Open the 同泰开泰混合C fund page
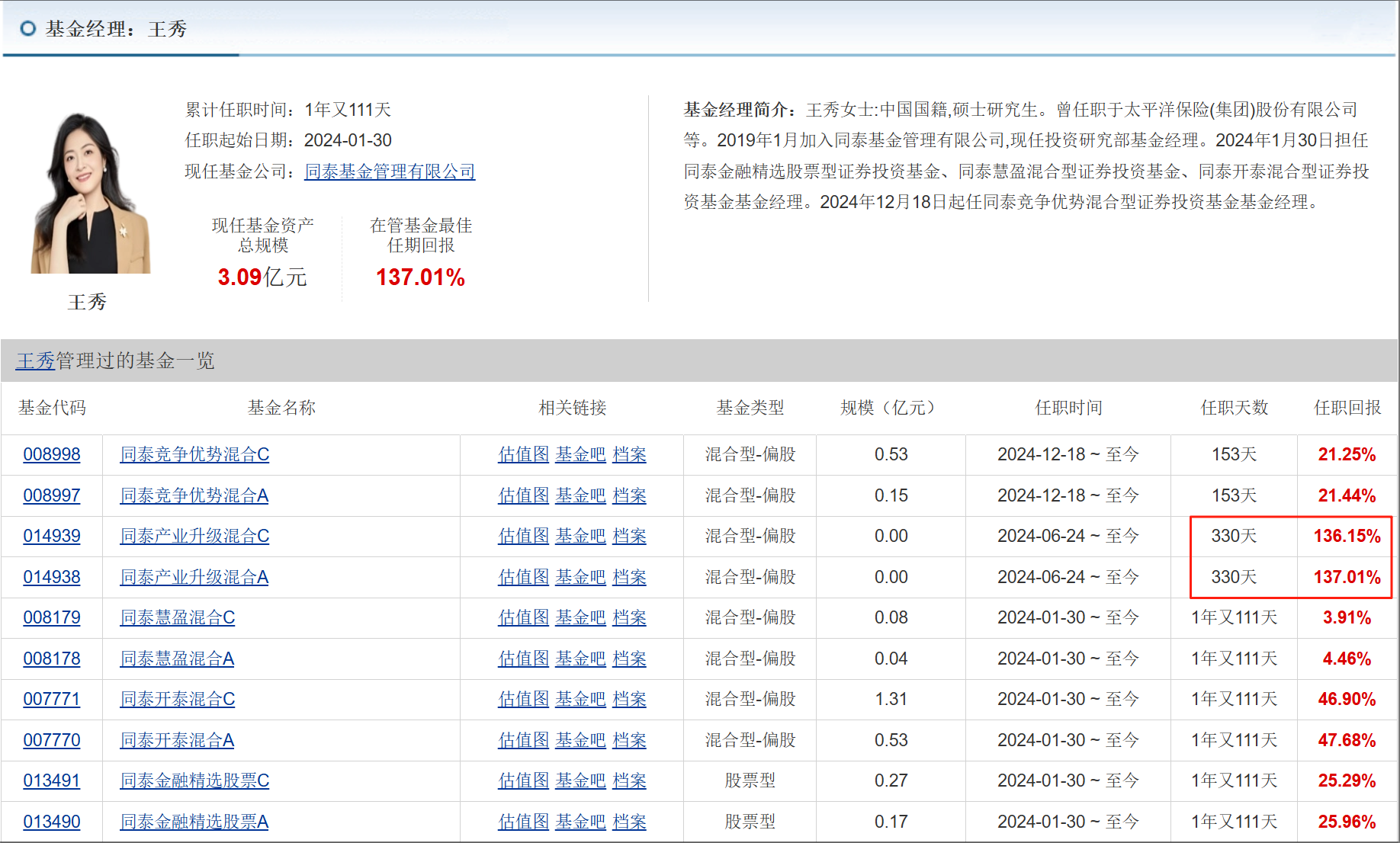The height and width of the screenshot is (843, 1400). pos(178,699)
